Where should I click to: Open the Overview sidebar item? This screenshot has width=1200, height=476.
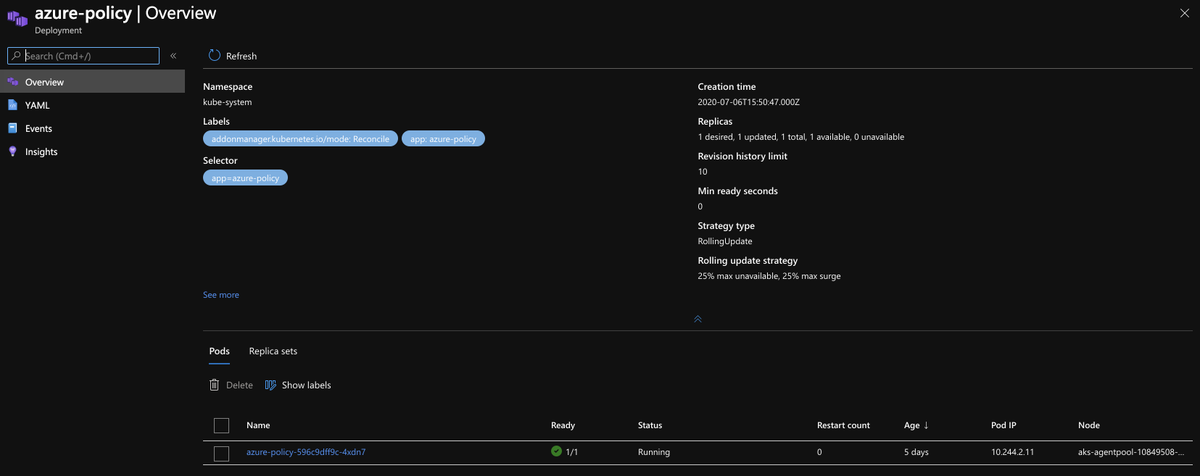tap(92, 82)
